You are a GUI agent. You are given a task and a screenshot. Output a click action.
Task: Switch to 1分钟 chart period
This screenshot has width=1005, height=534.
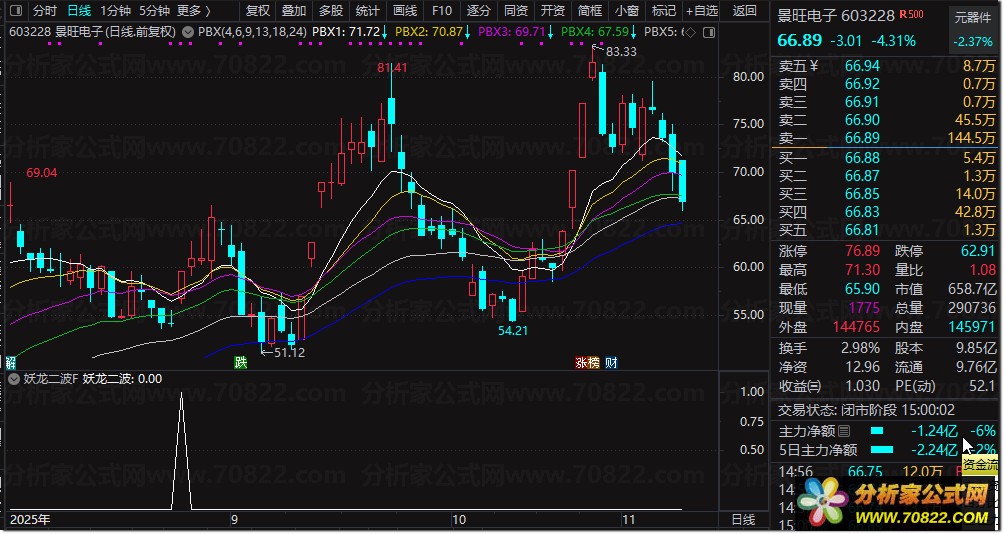(x=115, y=11)
